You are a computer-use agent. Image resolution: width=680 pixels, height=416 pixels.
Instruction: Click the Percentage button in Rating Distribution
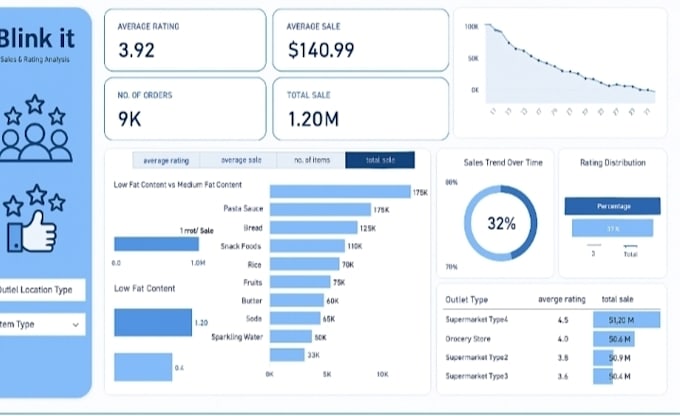(x=612, y=206)
